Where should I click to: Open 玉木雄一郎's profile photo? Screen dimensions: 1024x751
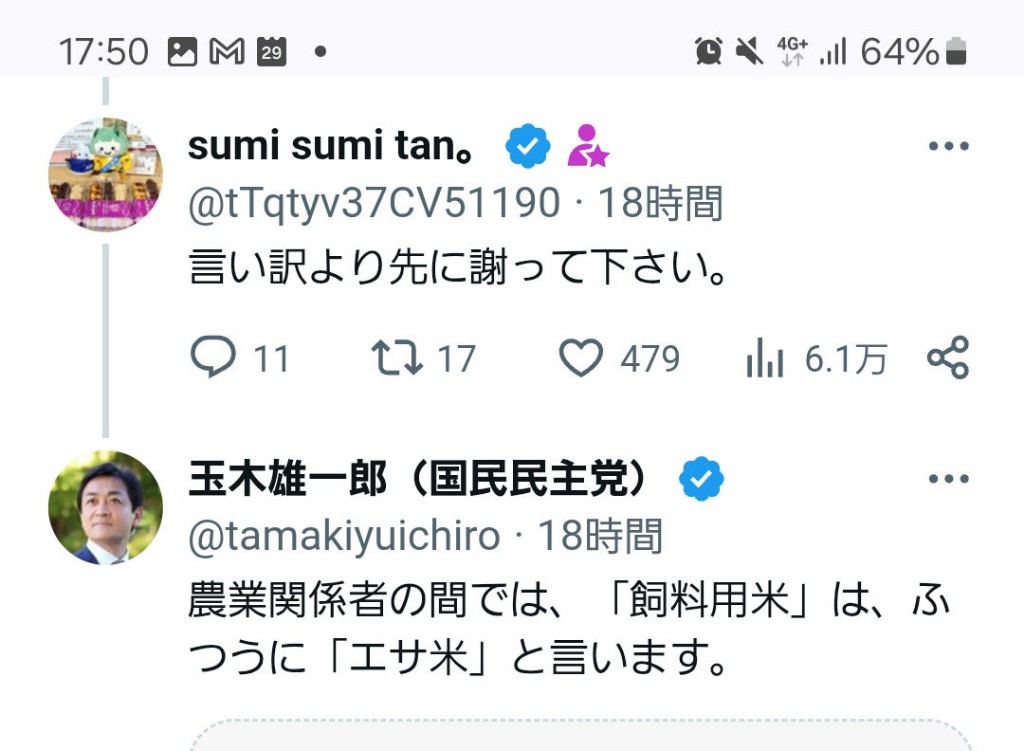105,507
